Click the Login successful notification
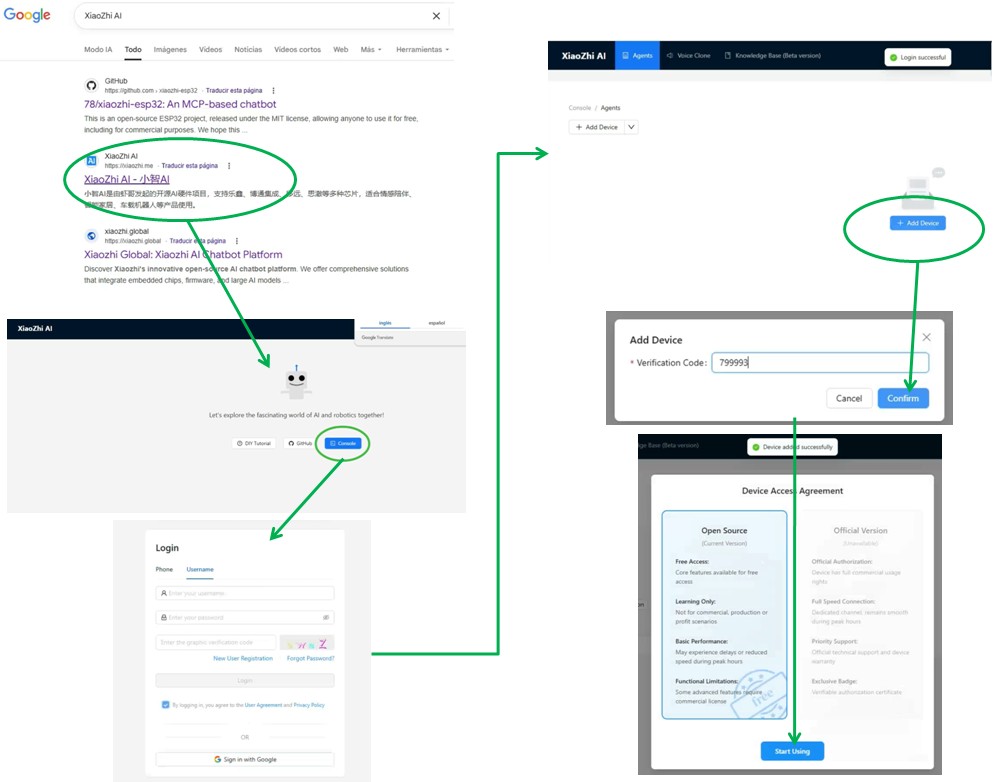Image resolution: width=1002 pixels, height=782 pixels. click(x=917, y=58)
